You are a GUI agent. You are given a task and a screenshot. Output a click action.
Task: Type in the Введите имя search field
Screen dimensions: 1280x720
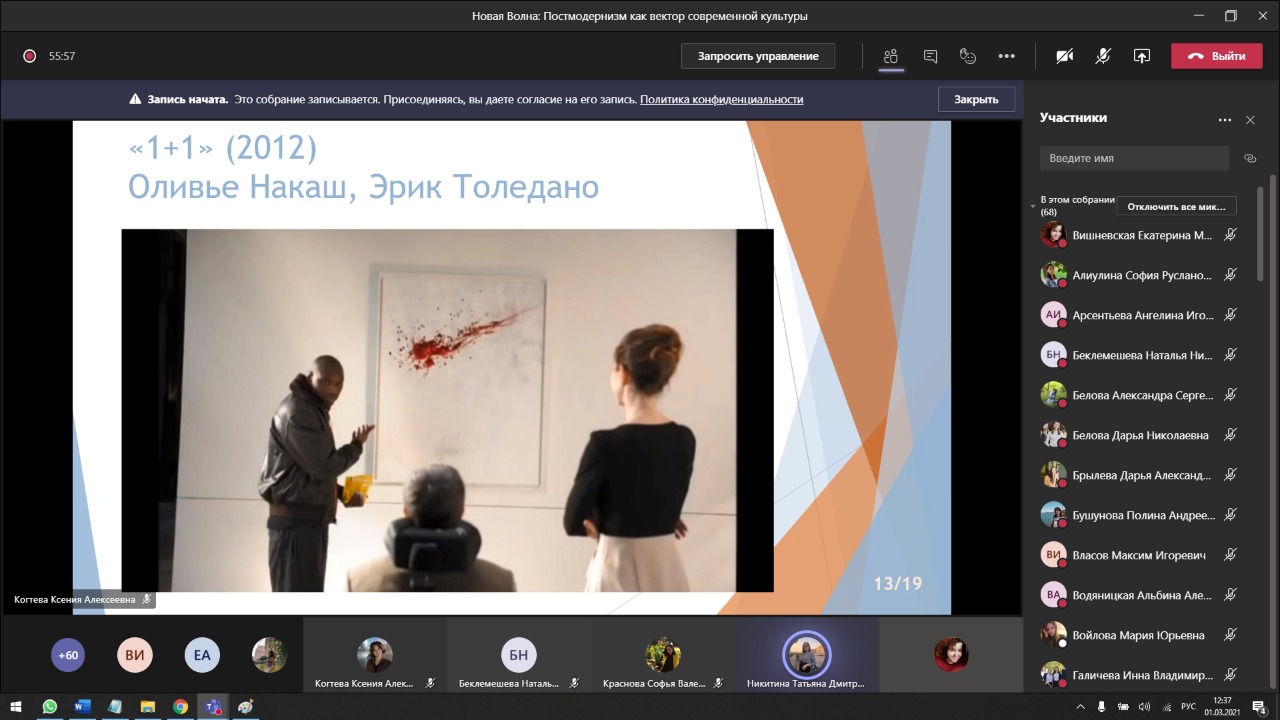[x=1133, y=158]
